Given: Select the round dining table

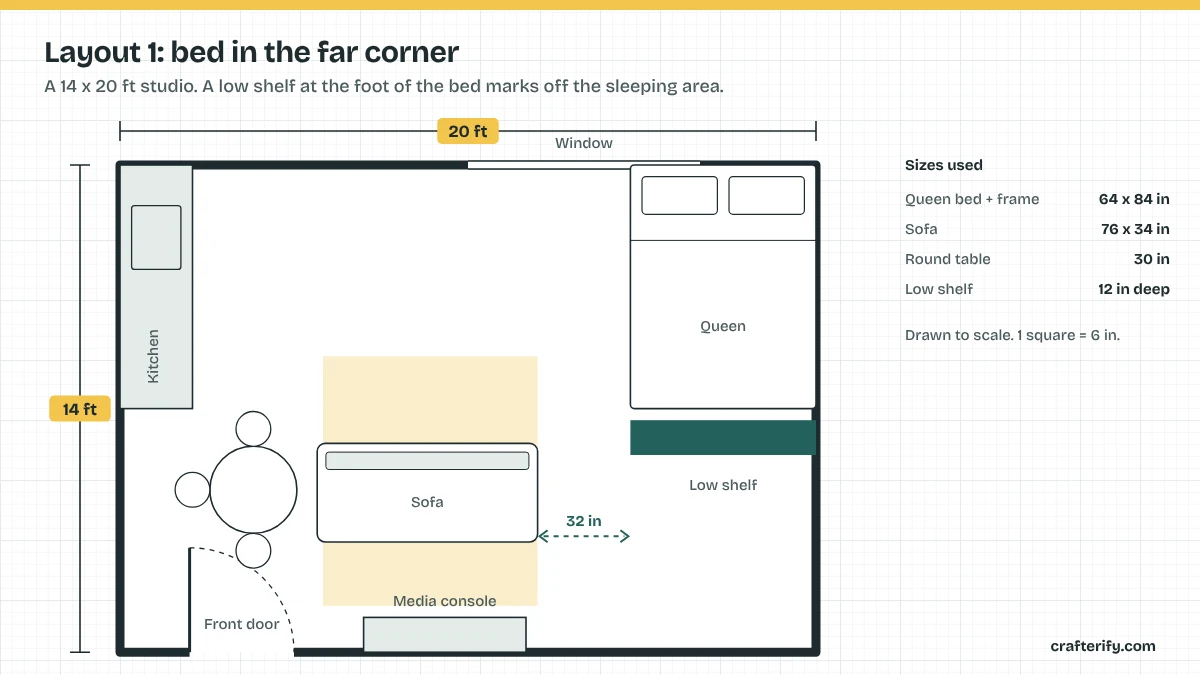Looking at the screenshot, I should [x=253, y=490].
